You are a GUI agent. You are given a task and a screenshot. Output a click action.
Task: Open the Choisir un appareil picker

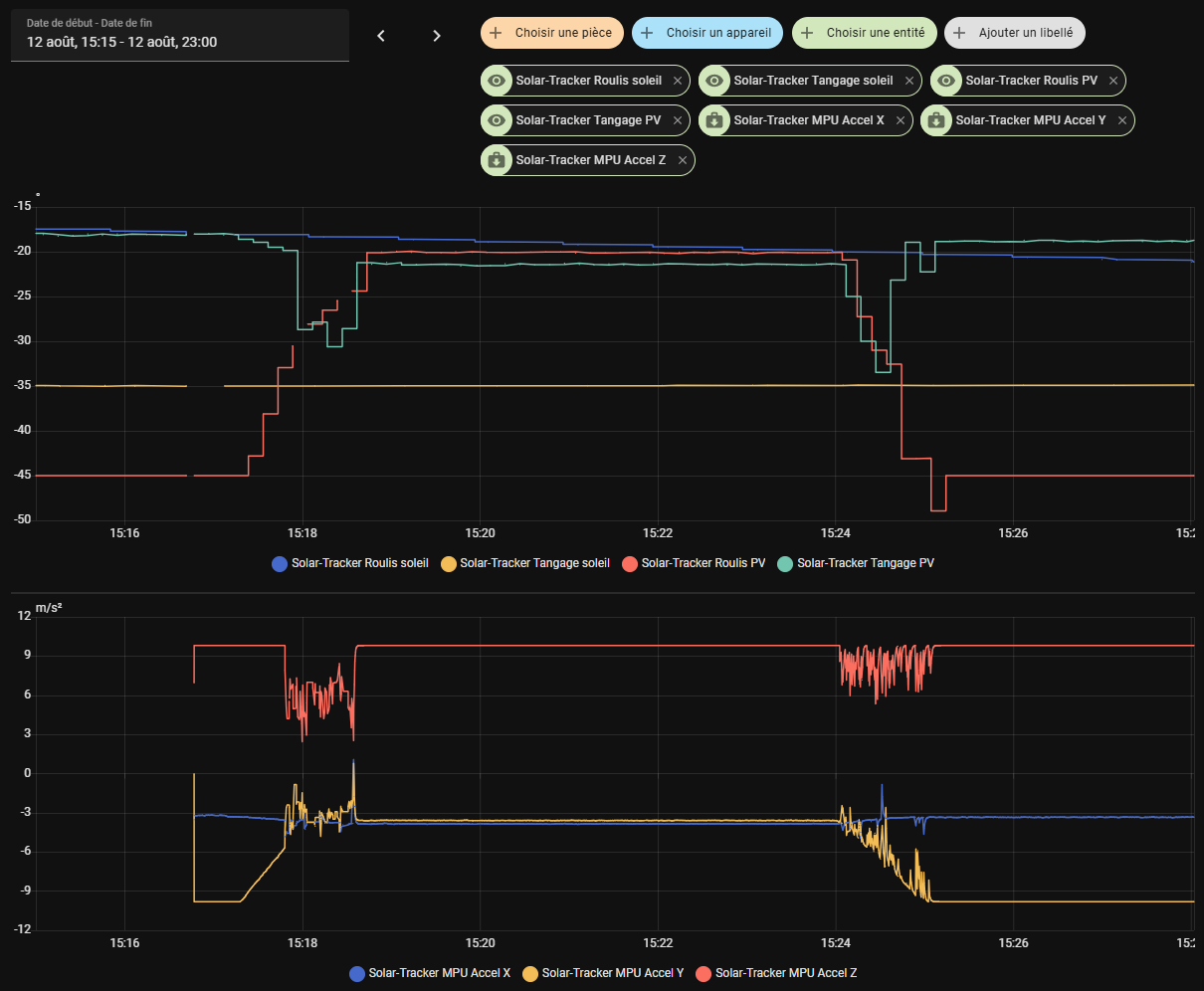point(707,33)
